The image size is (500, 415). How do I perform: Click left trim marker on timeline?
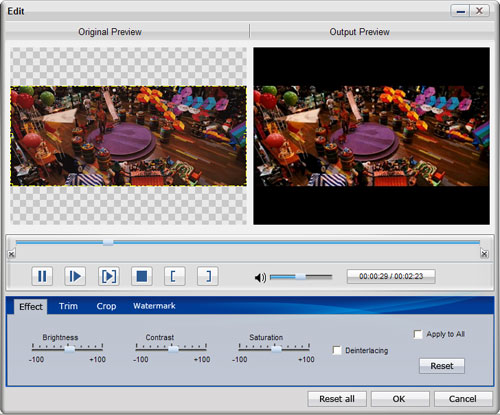pos(12,254)
